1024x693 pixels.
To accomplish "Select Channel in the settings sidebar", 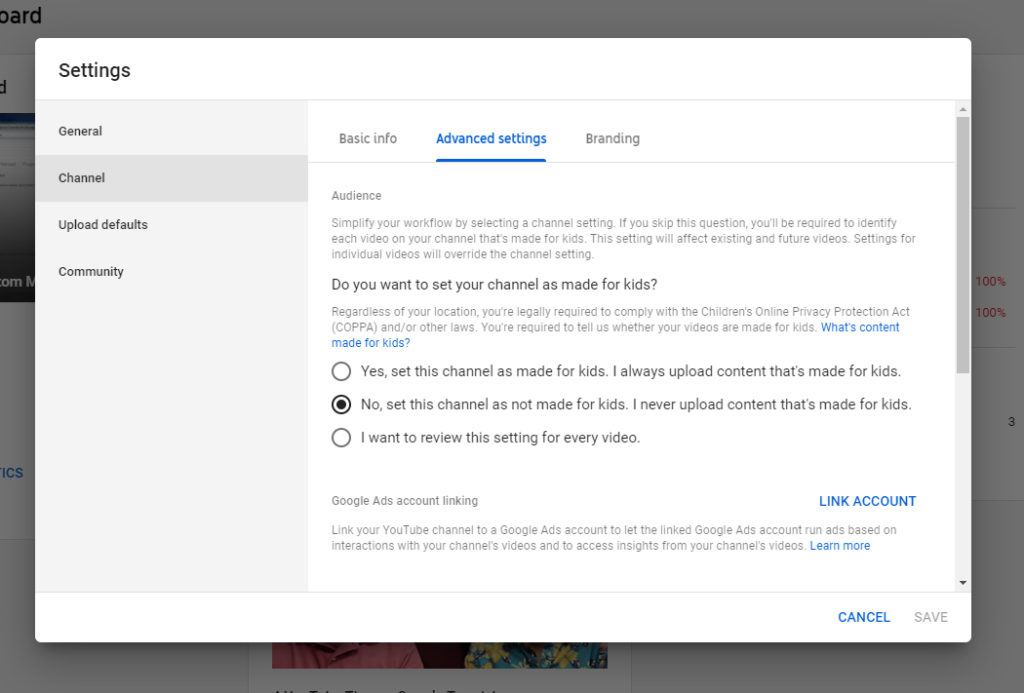I will pos(82,178).
